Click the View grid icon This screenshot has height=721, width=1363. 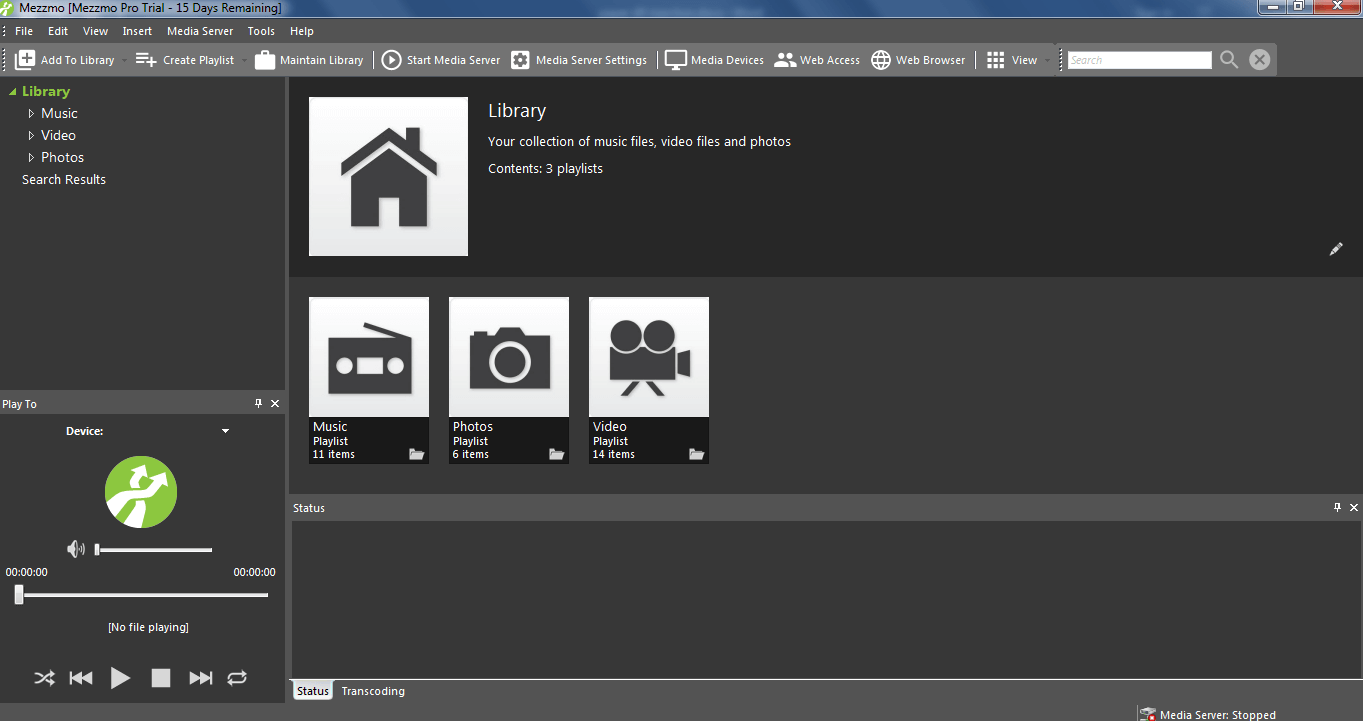(x=996, y=60)
